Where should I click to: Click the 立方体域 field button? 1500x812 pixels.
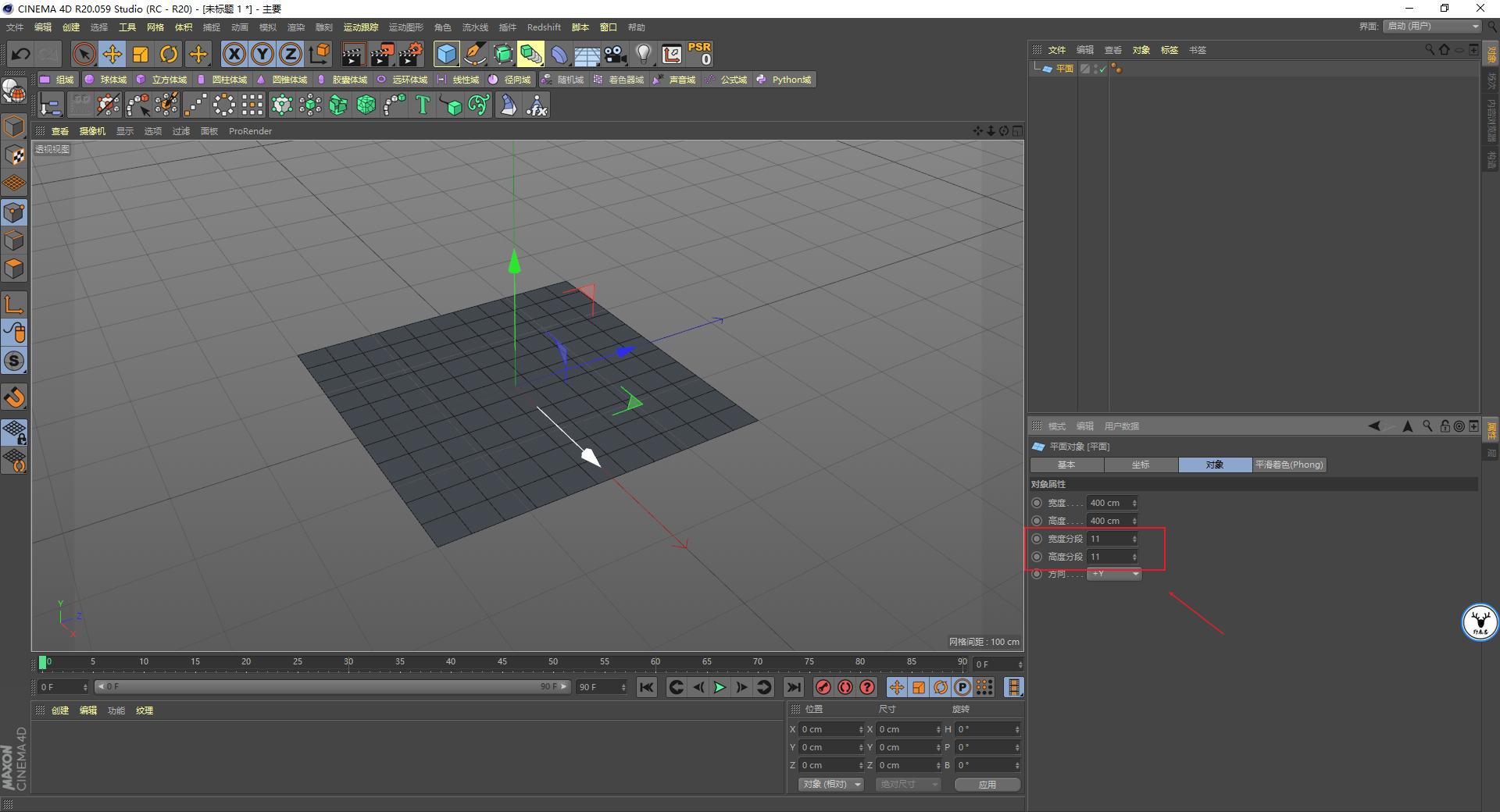pyautogui.click(x=162, y=80)
